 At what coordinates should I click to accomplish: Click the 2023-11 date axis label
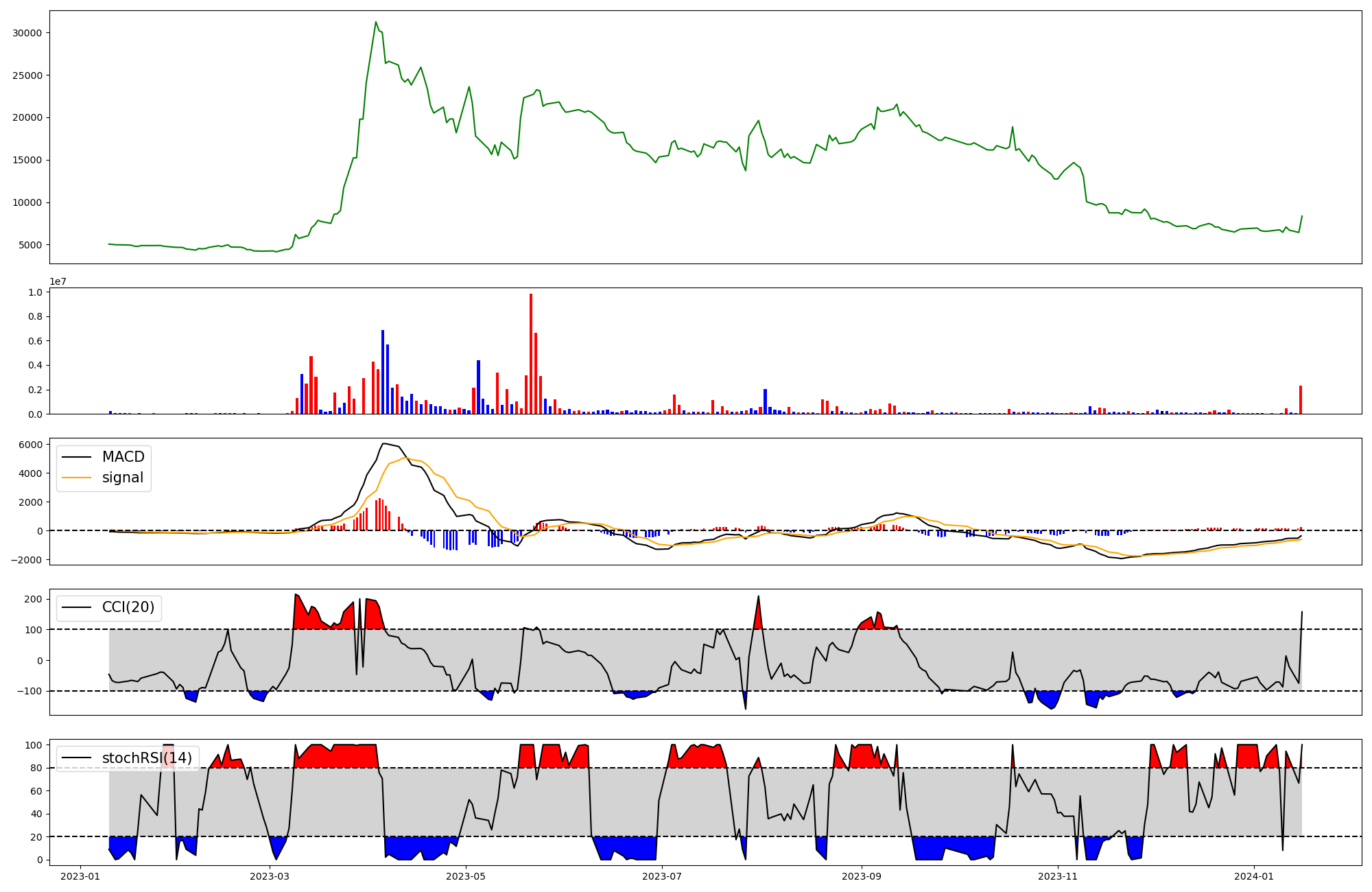(1058, 876)
